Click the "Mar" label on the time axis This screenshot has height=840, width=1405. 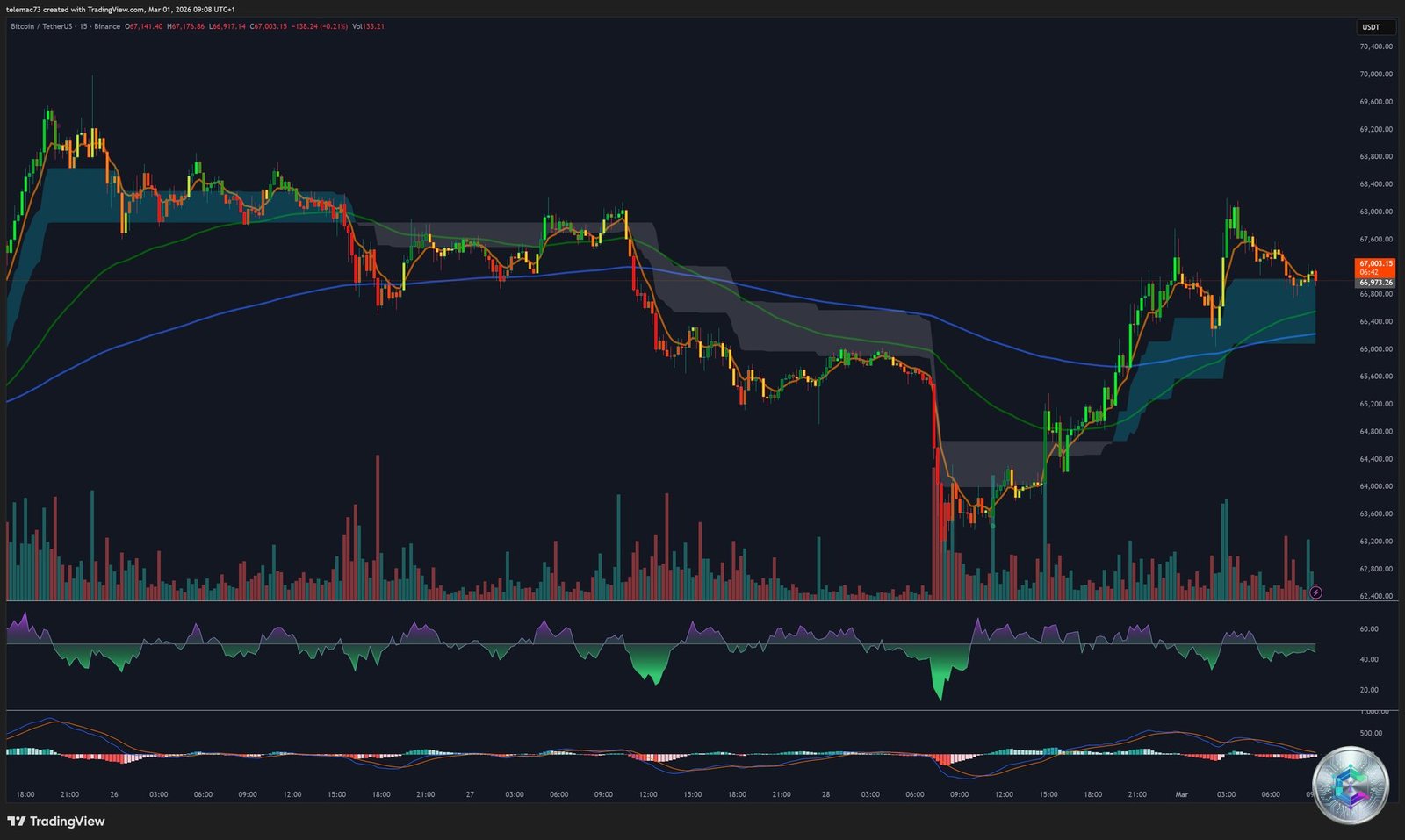pyautogui.click(x=1184, y=793)
